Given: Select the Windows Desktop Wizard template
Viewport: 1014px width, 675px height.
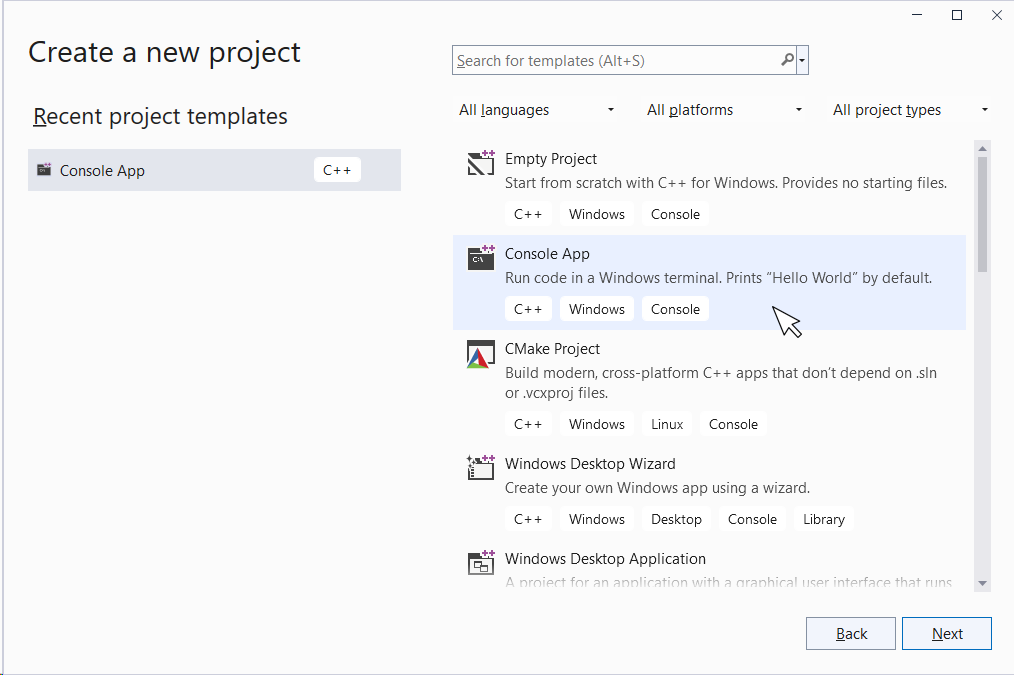Looking at the screenshot, I should click(x=590, y=464).
